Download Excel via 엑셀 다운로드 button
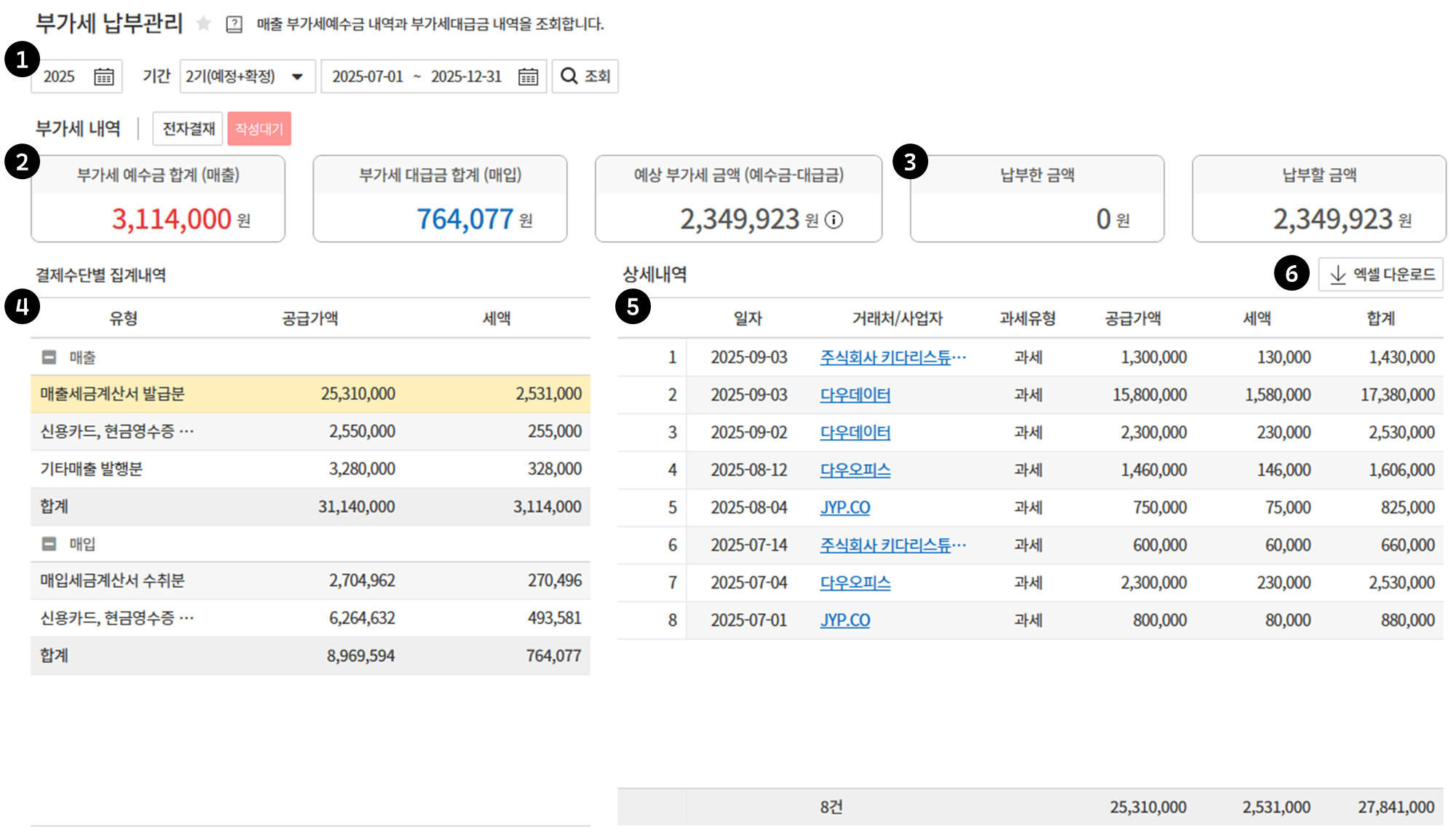This screenshot has height=839, width=1456. [x=1381, y=275]
